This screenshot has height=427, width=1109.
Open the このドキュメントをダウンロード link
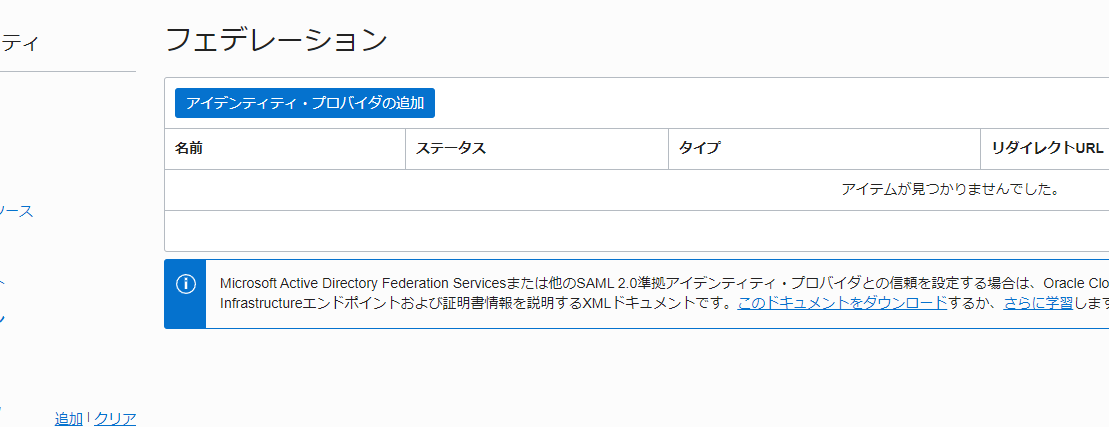point(842,304)
